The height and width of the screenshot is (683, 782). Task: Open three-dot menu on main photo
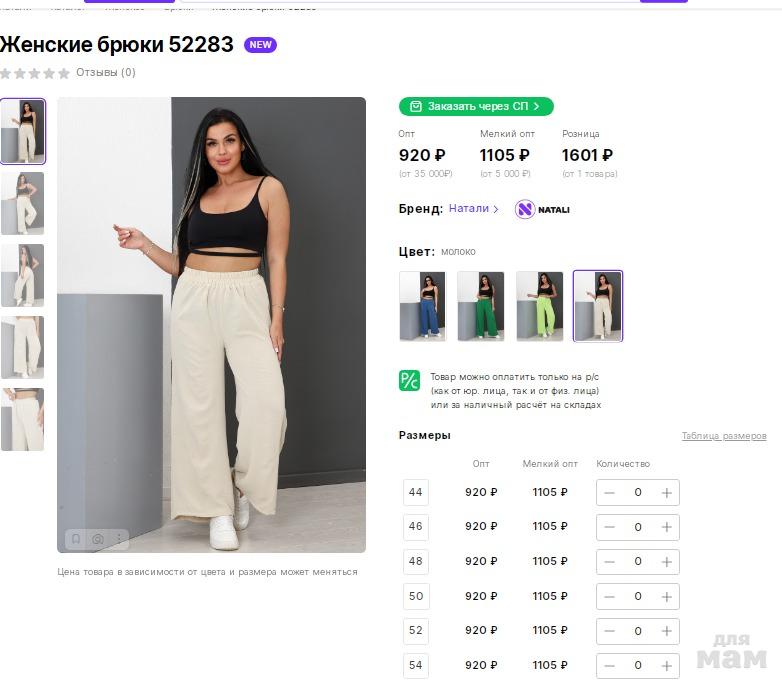coord(119,539)
